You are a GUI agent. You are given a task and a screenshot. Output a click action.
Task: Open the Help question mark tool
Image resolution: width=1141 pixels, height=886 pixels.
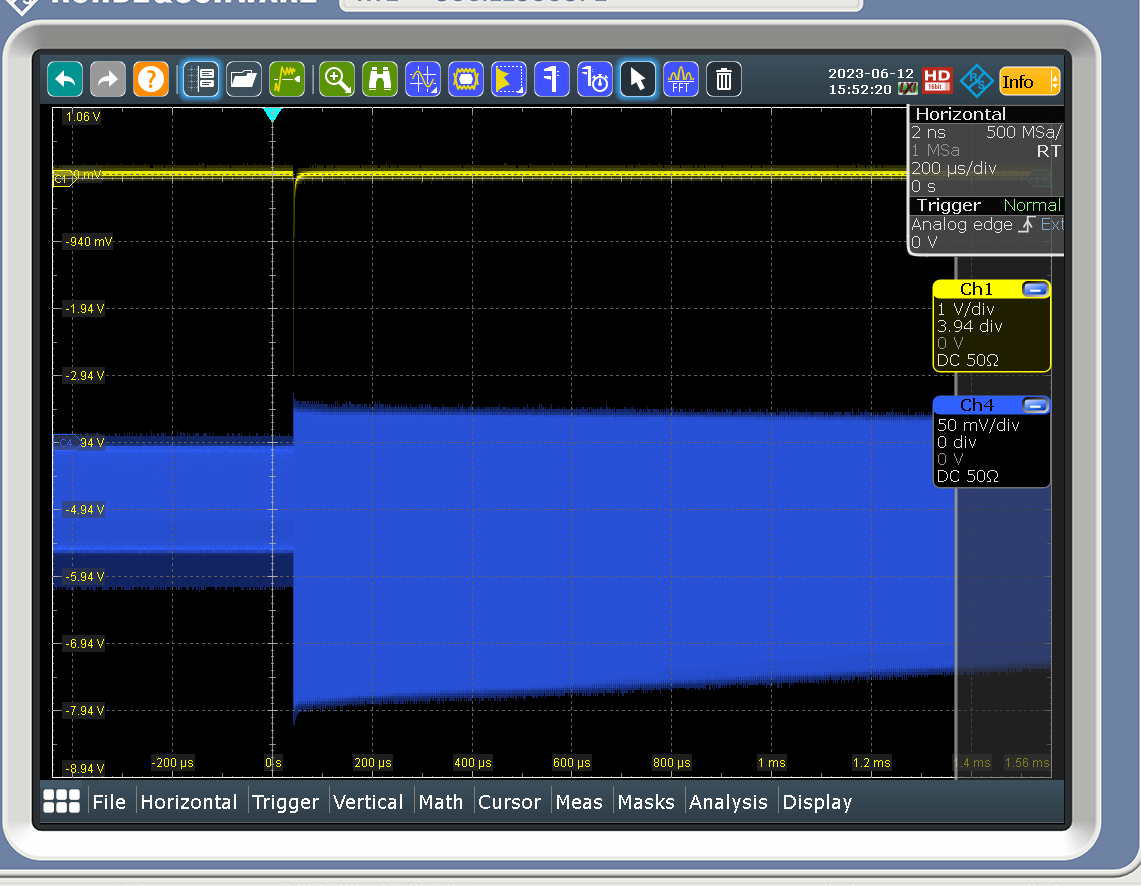click(150, 79)
